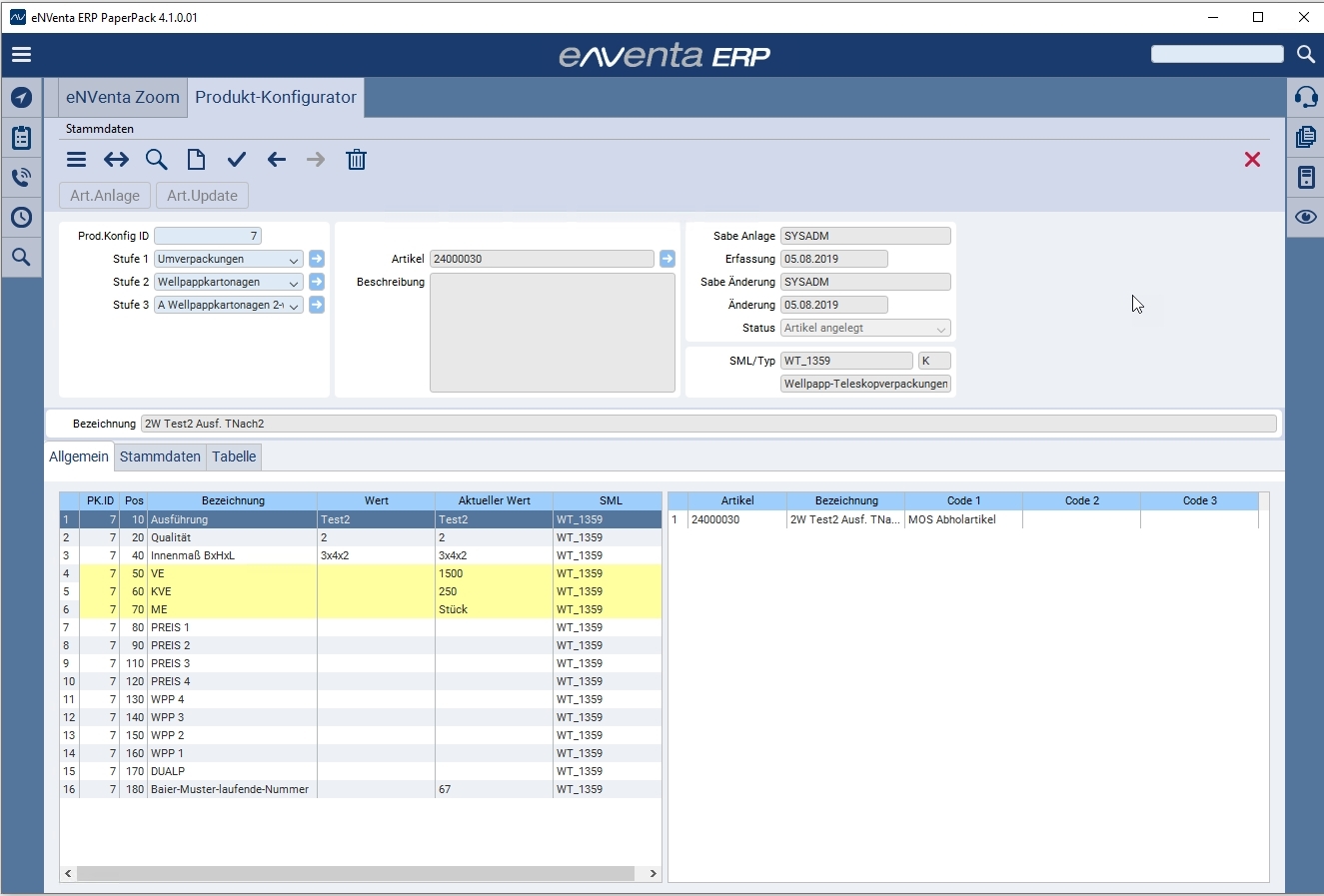Click the MOS Abholartikel cell

964,519
